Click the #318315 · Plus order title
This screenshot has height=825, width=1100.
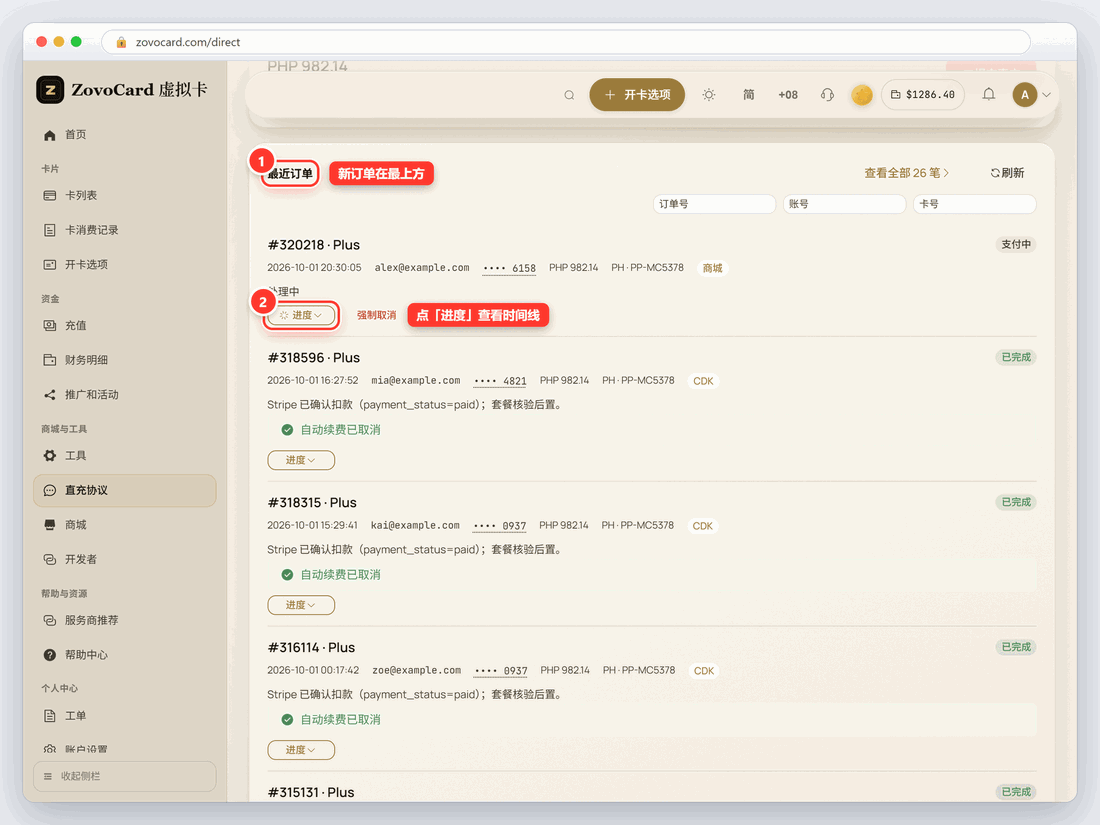312,502
